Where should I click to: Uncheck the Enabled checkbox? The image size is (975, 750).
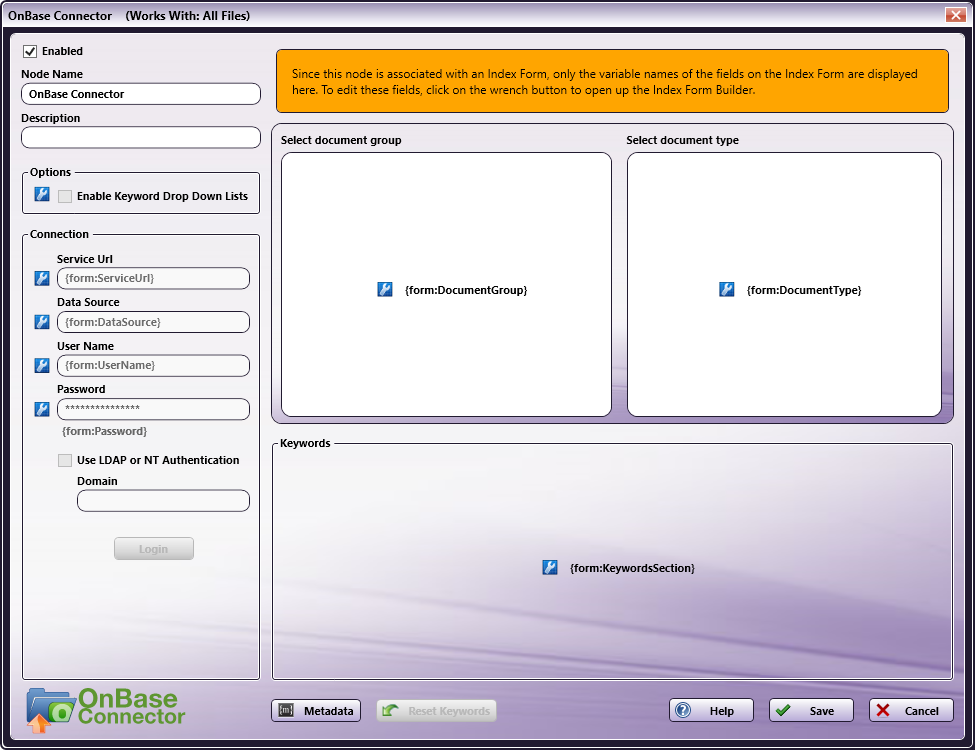click(x=28, y=51)
